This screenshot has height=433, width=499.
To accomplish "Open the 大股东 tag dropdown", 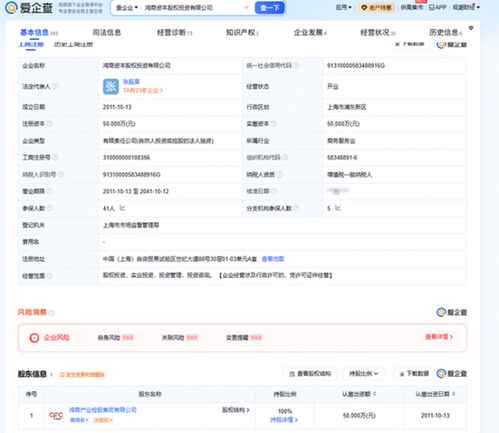I will pyautogui.click(x=103, y=420).
